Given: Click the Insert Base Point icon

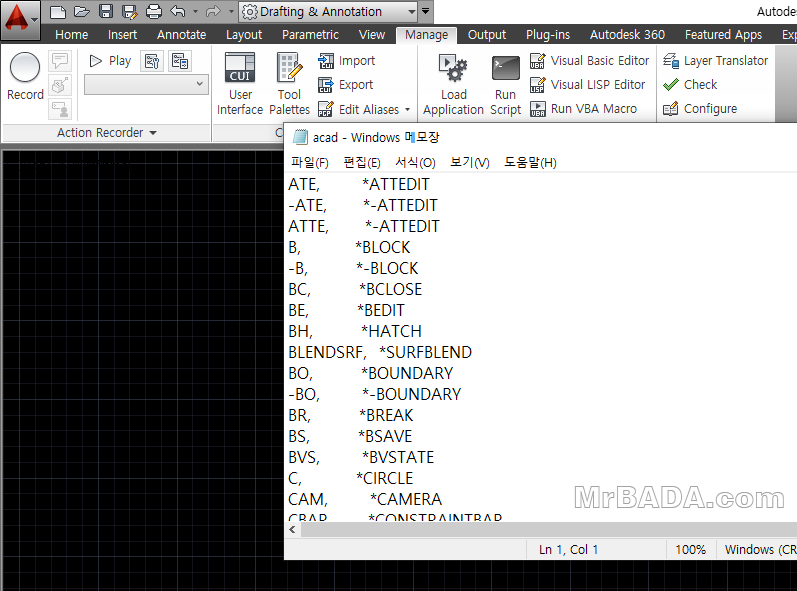Looking at the screenshot, I should pyautogui.click(x=60, y=85).
